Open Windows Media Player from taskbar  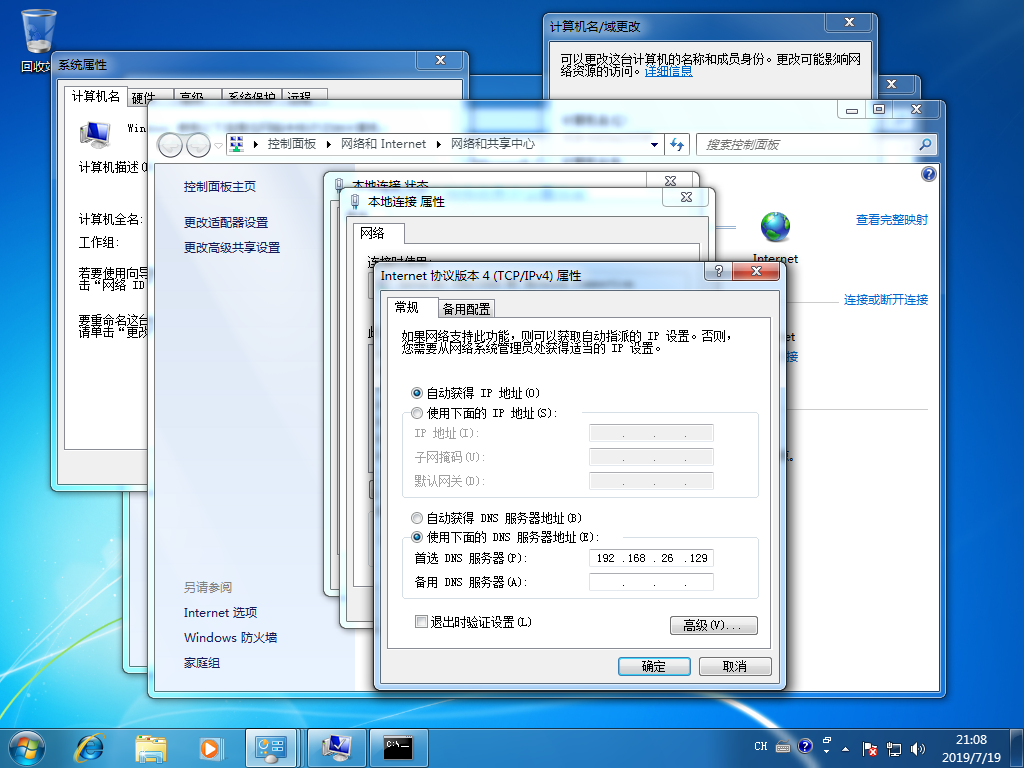point(210,746)
